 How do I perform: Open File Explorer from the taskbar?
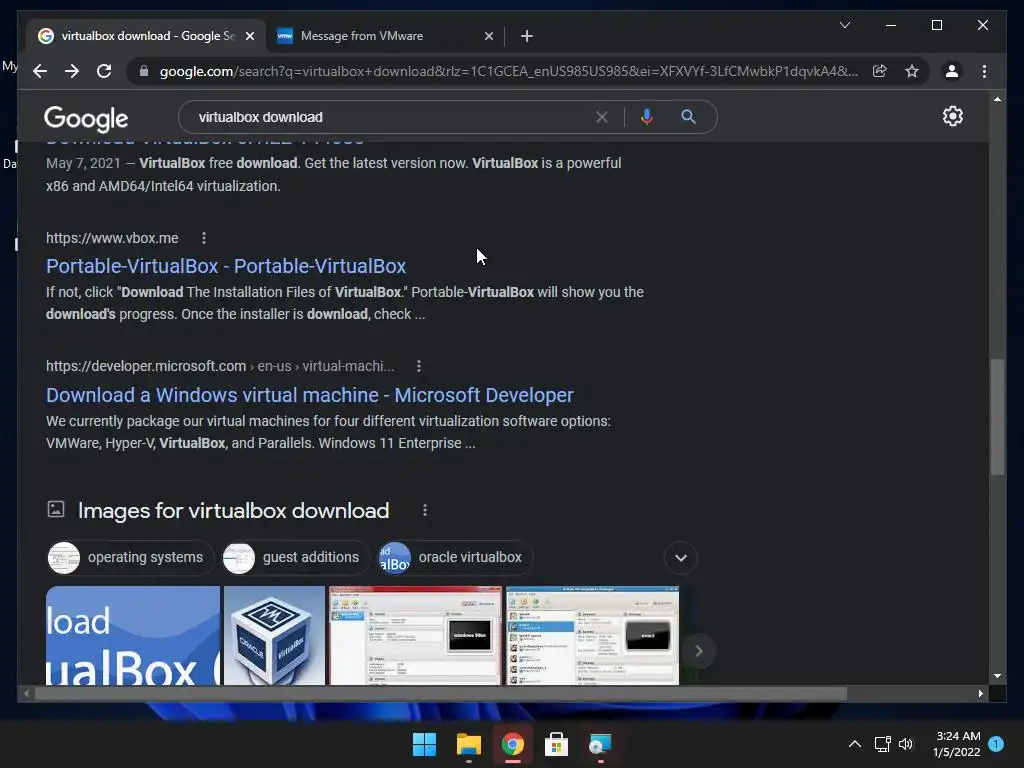click(468, 744)
